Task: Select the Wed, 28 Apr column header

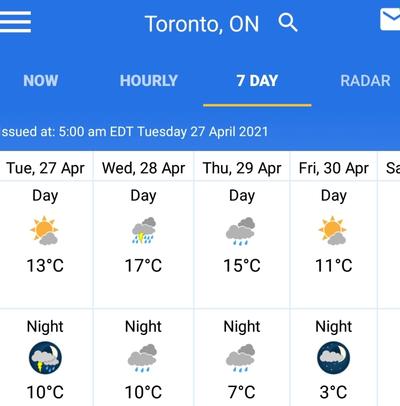Action: coord(143,168)
